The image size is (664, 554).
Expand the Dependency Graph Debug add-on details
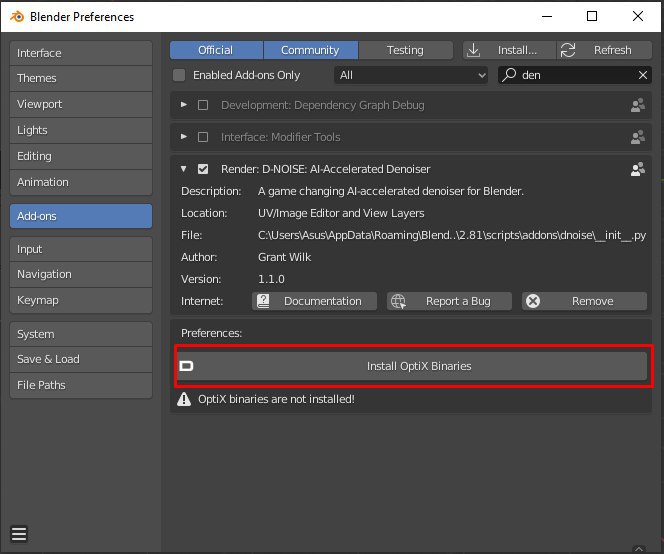pos(183,105)
